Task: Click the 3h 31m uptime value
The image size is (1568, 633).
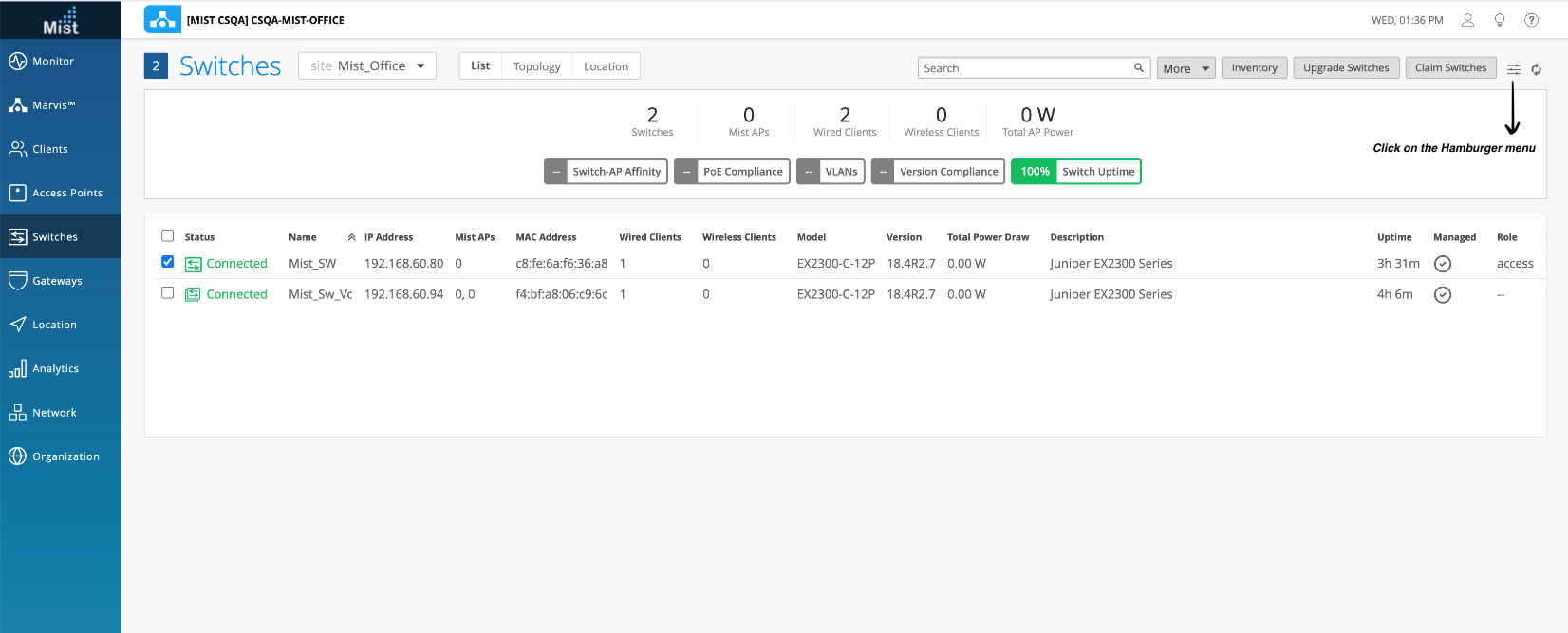Action: point(1398,264)
